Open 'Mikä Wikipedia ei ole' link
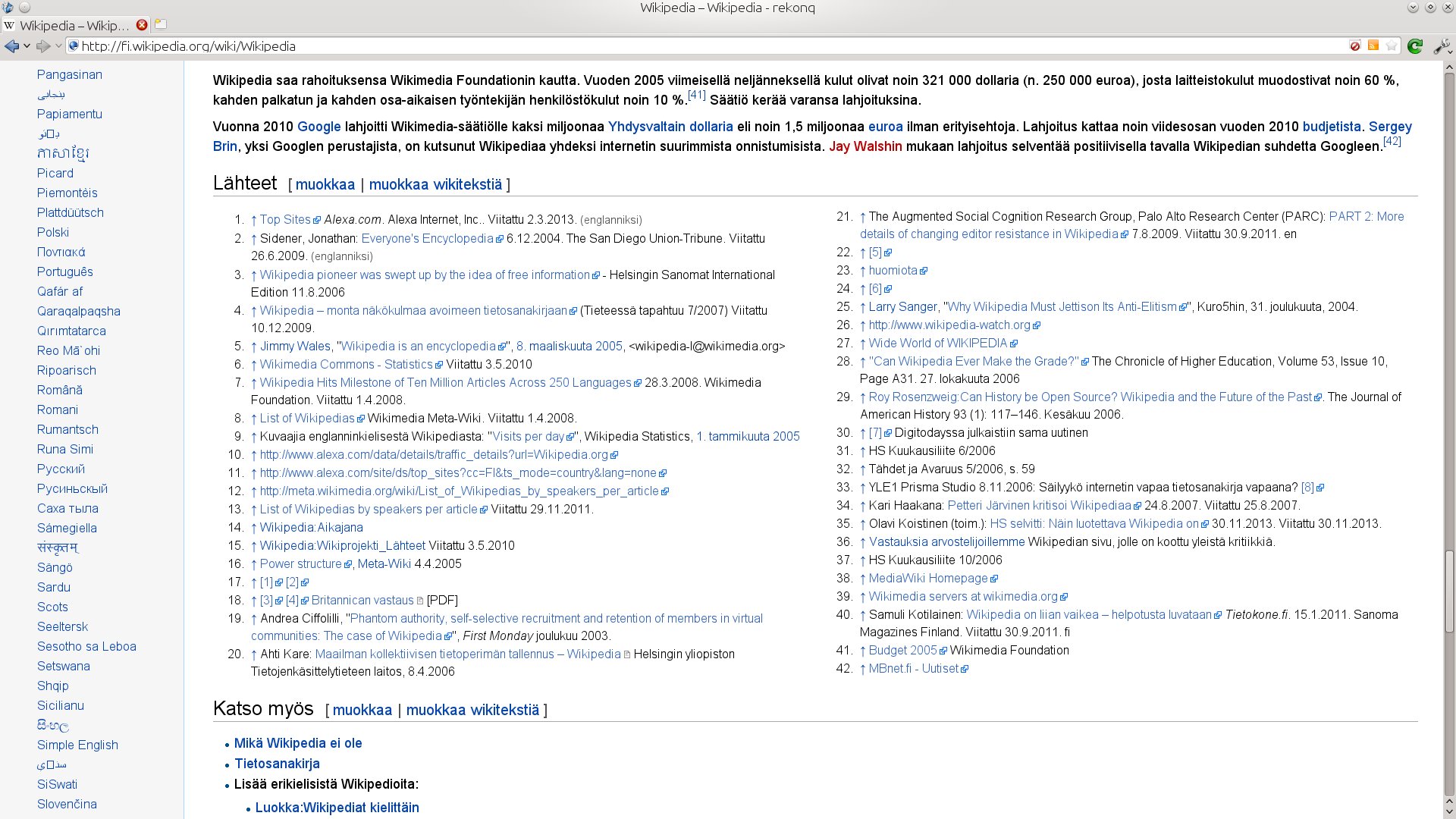The height and width of the screenshot is (819, 1456). 298,743
